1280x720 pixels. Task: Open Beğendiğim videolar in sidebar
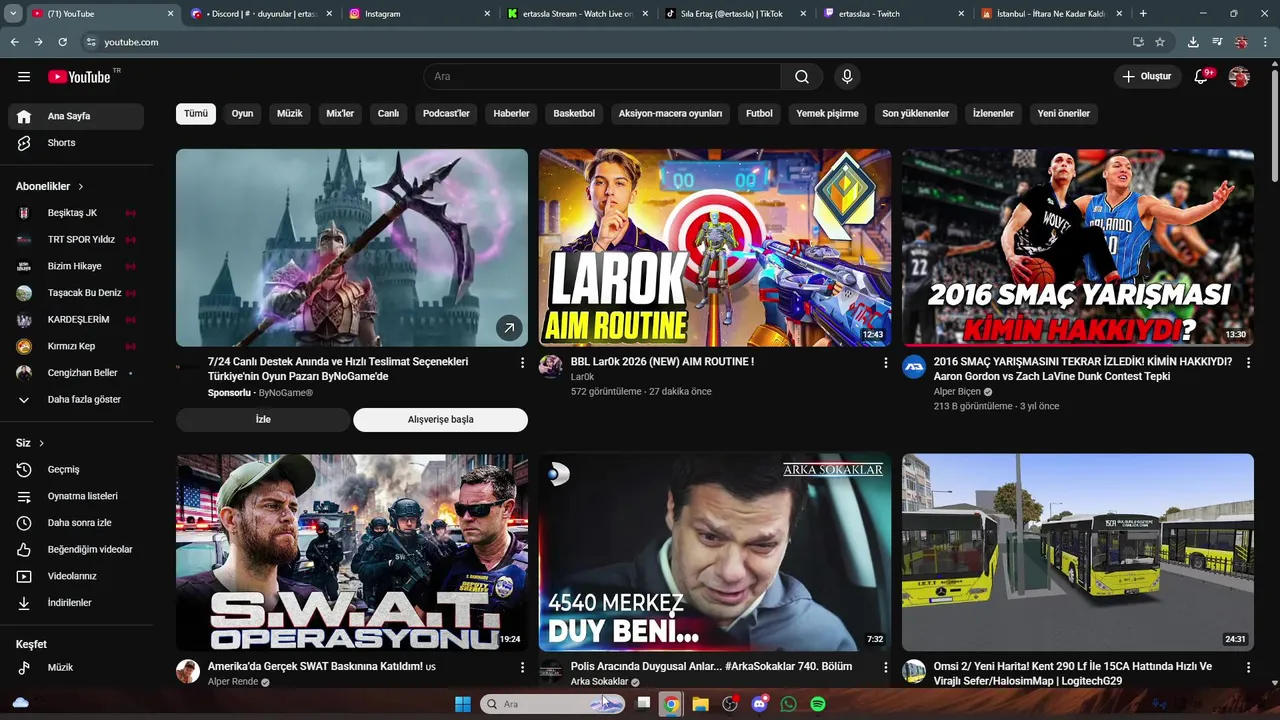76,550
